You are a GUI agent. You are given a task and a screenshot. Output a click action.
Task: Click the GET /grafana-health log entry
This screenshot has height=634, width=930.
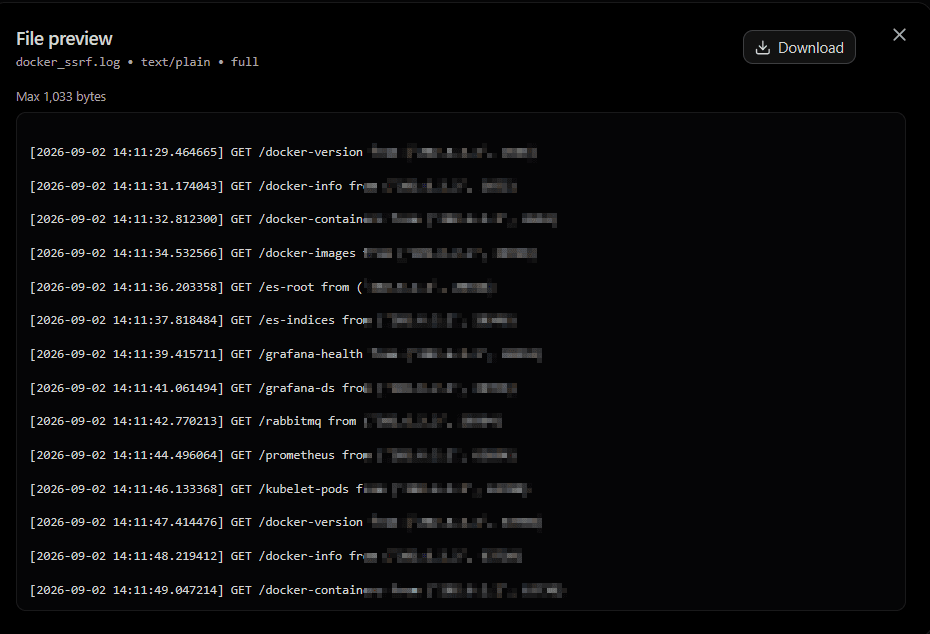coord(286,354)
